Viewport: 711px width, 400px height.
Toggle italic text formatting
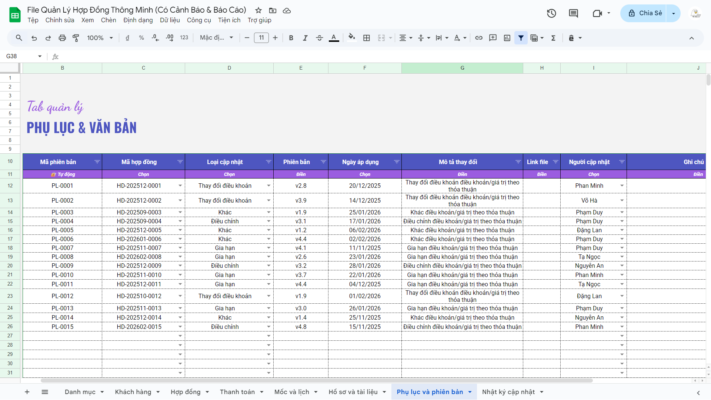point(305,38)
